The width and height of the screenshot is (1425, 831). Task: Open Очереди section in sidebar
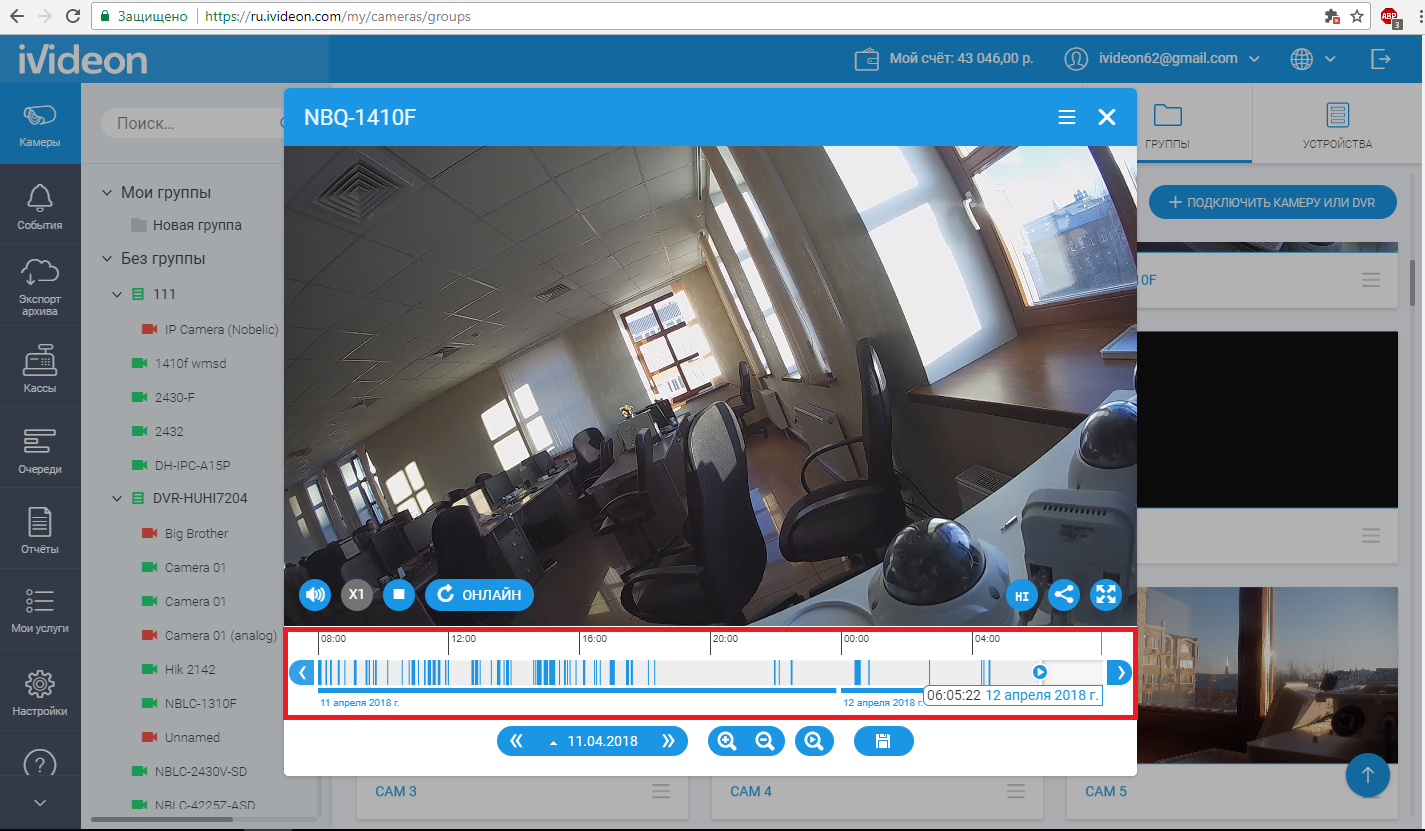pos(40,450)
